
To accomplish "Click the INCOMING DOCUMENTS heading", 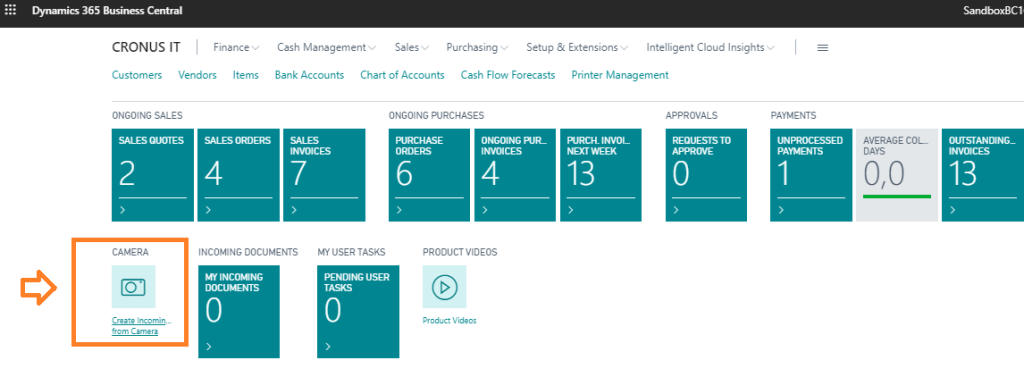I will point(248,252).
